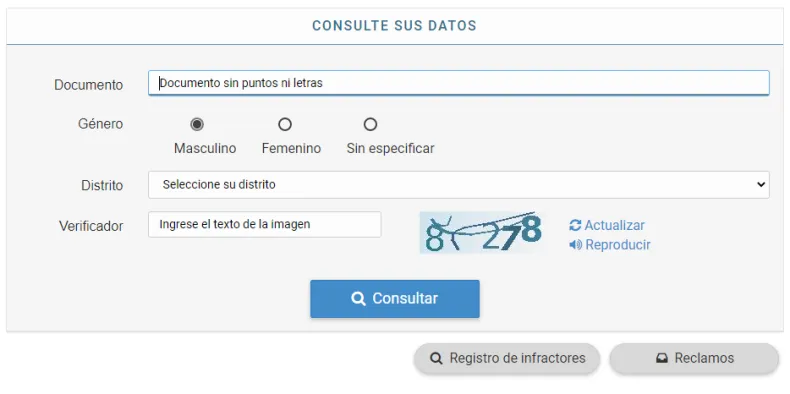Image resolution: width=790 pixels, height=394 pixels.
Task: Open the Reclamos section
Action: pos(694,358)
